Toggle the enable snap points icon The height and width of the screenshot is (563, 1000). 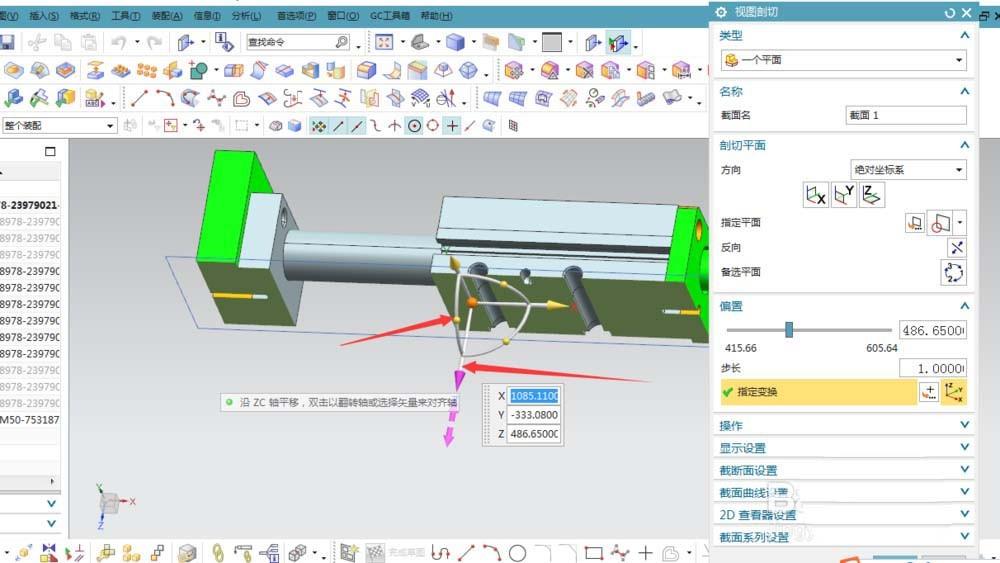click(x=318, y=126)
